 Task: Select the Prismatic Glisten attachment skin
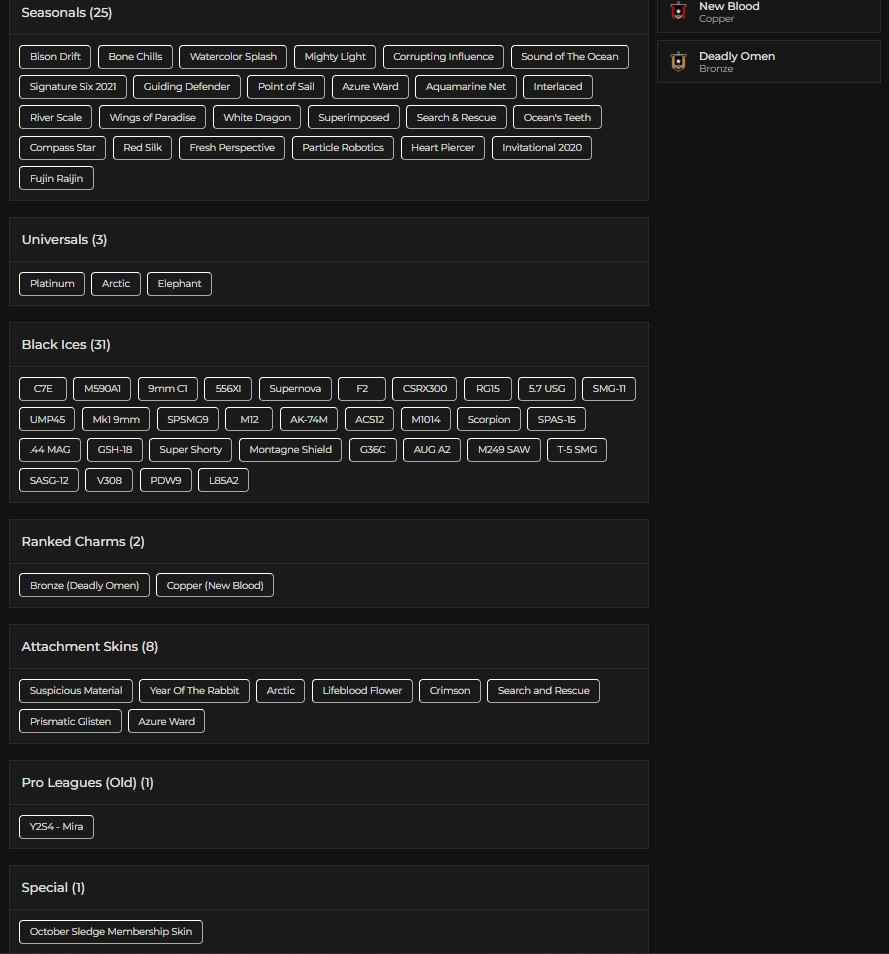(70, 721)
